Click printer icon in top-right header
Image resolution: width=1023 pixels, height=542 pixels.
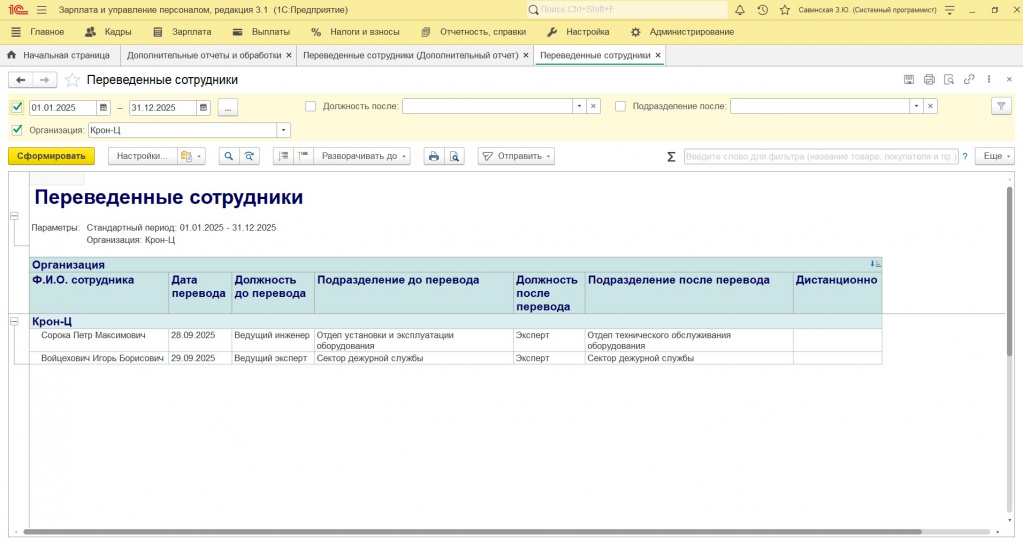(929, 80)
